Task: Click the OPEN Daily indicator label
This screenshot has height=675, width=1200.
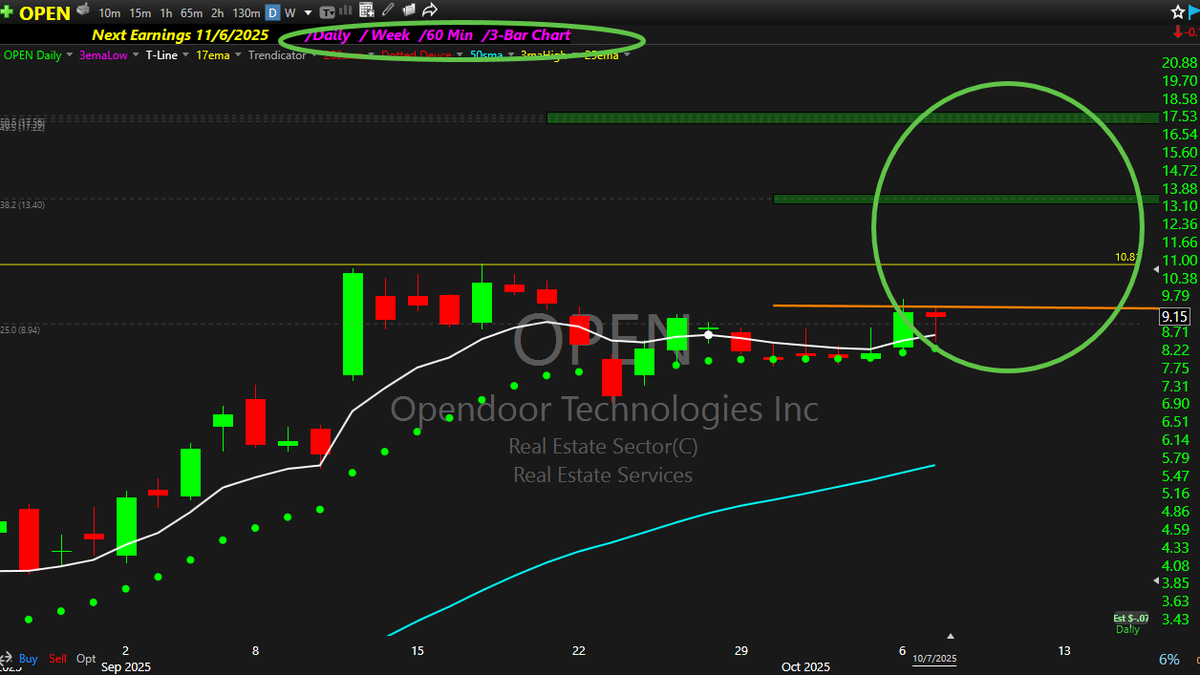Action: (x=33, y=55)
